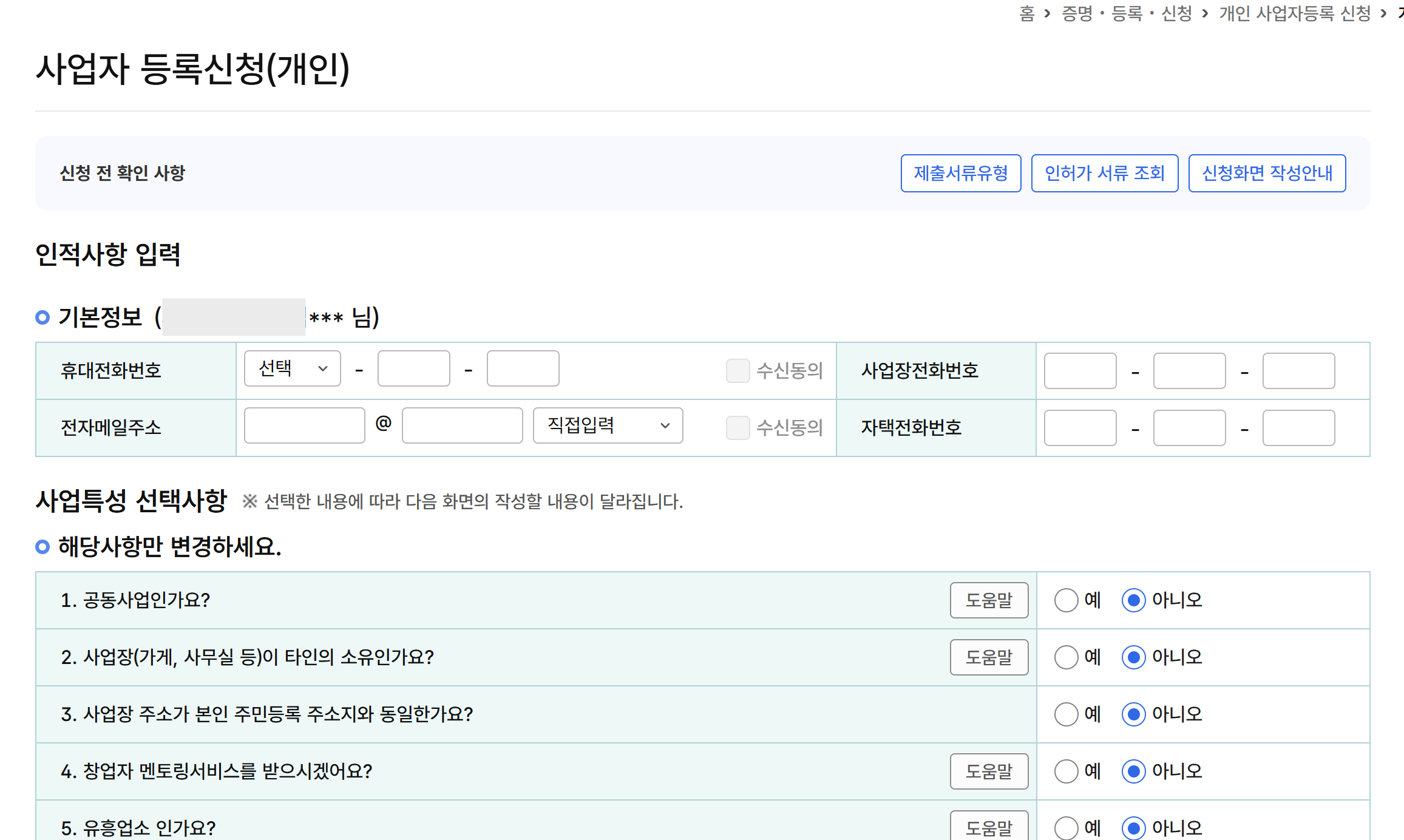Viewport: 1404px width, 840px height.
Task: Open 도움말 for 유흥업소 question
Action: pos(989,827)
